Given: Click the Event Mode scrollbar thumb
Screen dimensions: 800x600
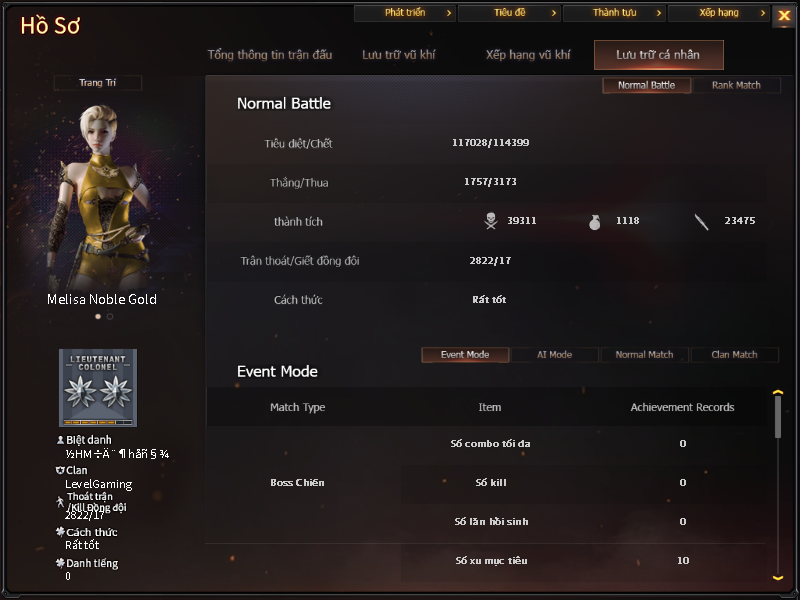Looking at the screenshot, I should [x=778, y=417].
